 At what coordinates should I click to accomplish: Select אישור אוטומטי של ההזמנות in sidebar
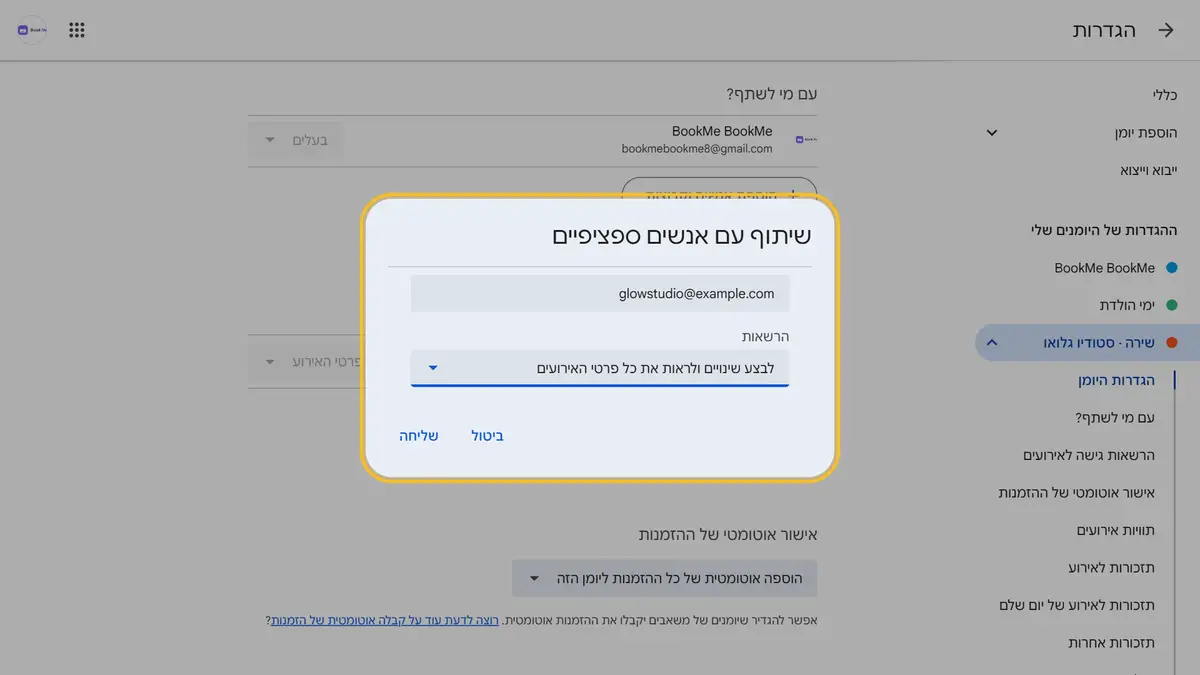pos(1077,493)
